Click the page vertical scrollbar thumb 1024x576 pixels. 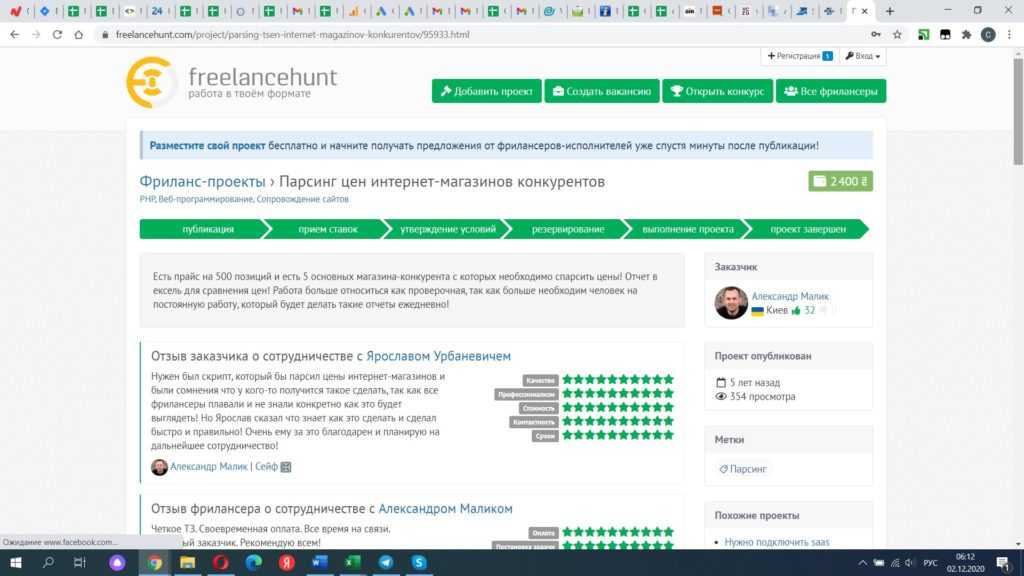(1018, 112)
